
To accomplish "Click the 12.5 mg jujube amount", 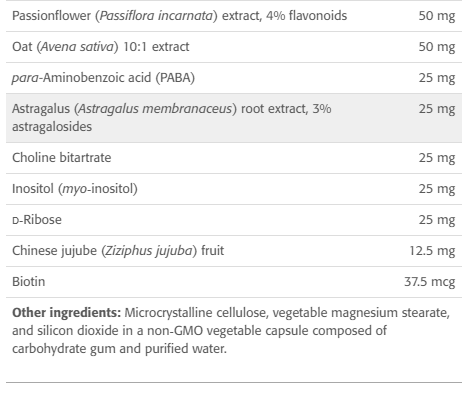I will pos(432,251).
